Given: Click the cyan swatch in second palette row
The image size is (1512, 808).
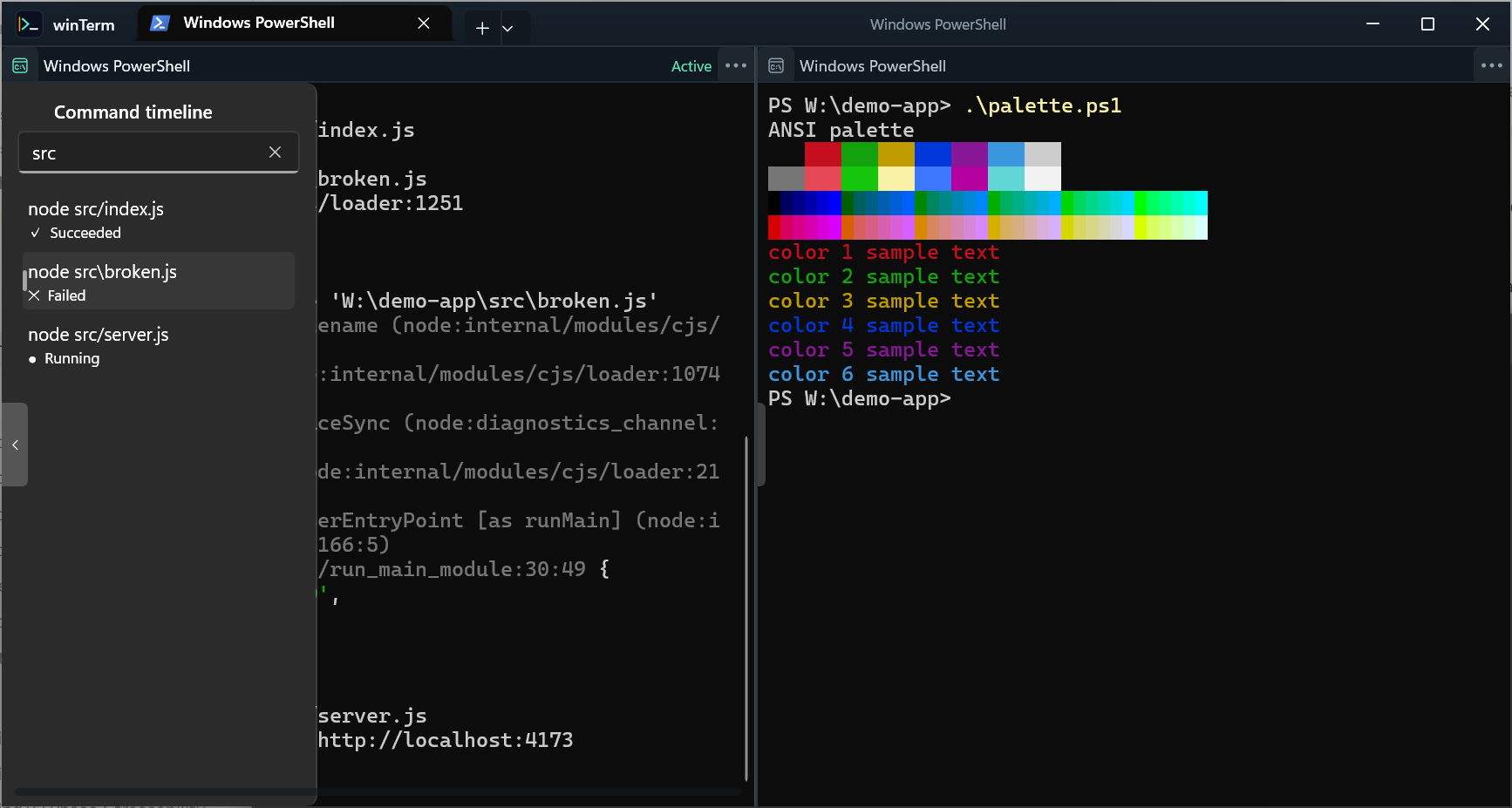Looking at the screenshot, I should point(1006,179).
